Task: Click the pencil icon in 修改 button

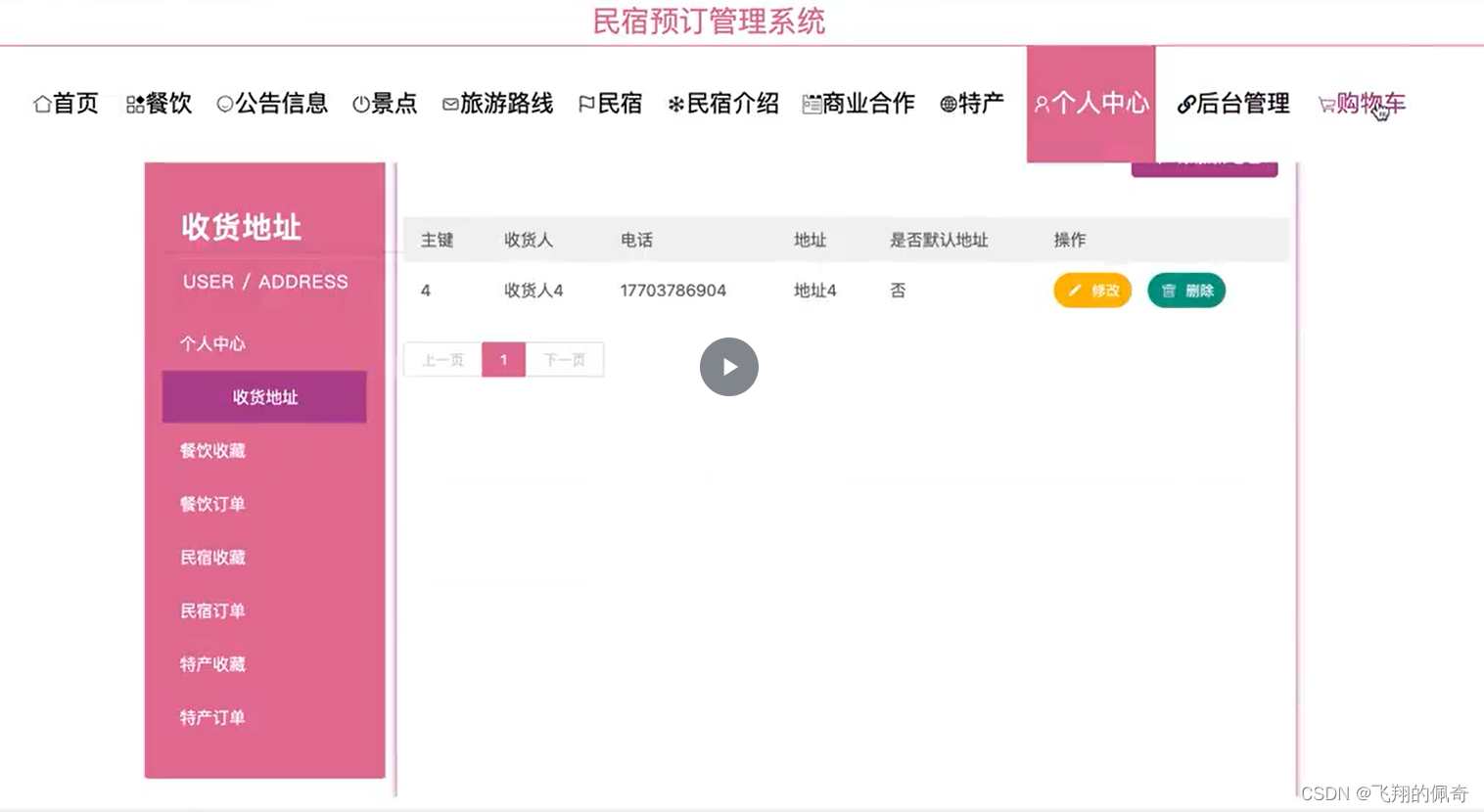Action: click(x=1074, y=291)
